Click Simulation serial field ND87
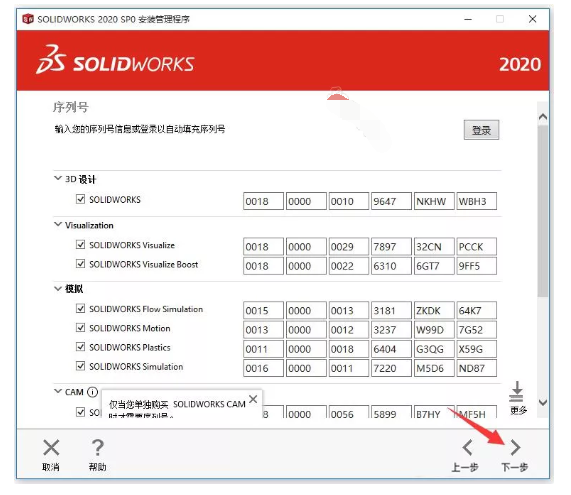 click(476, 368)
